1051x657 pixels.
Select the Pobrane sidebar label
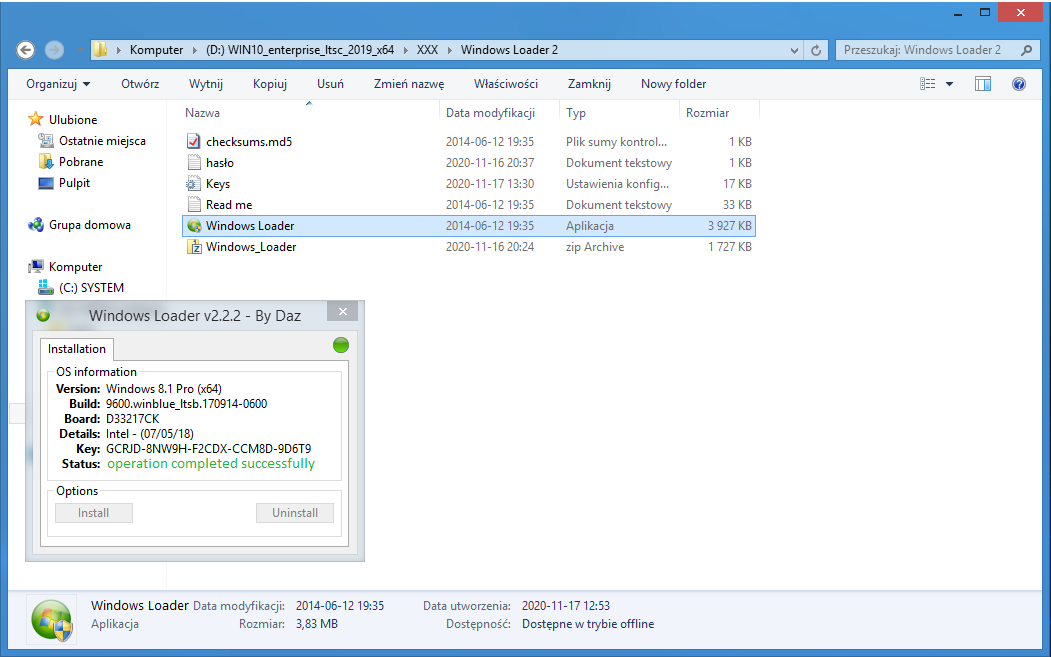[81, 162]
